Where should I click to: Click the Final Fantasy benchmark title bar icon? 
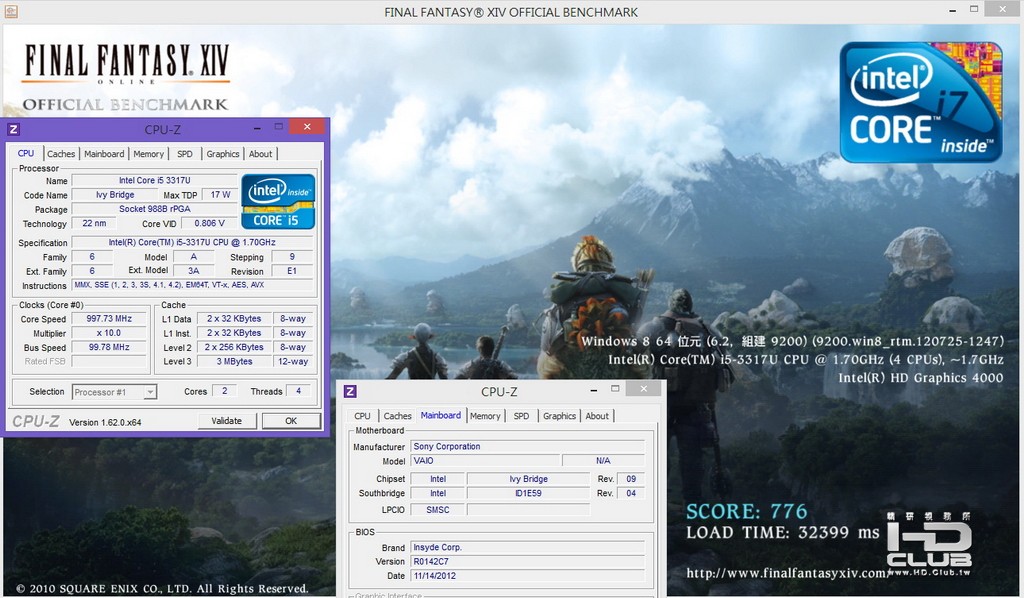(x=11, y=11)
